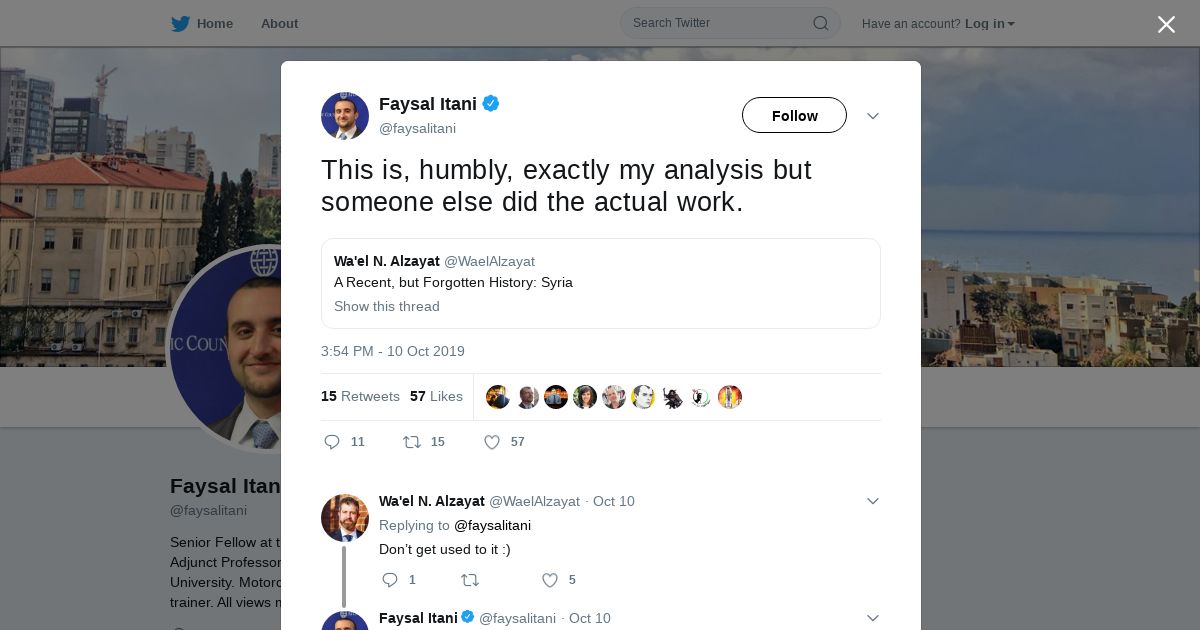This screenshot has height=630, width=1200.
Task: Click the "Show this thread" link
Action: pos(387,306)
